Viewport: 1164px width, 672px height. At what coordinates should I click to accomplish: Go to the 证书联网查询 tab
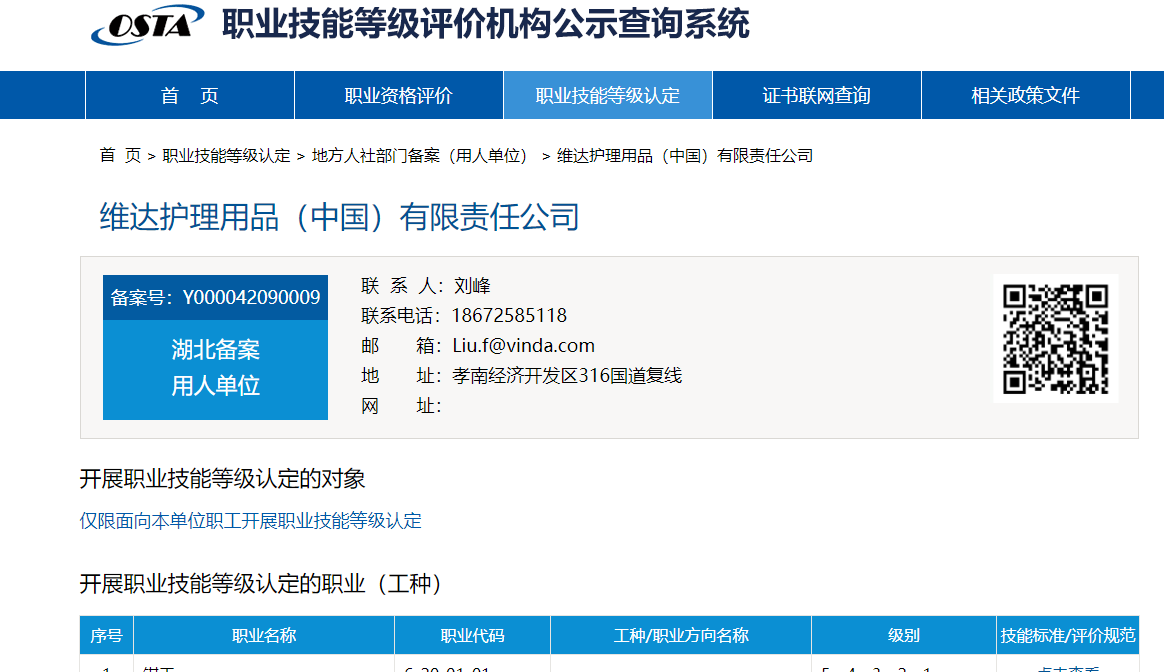817,96
